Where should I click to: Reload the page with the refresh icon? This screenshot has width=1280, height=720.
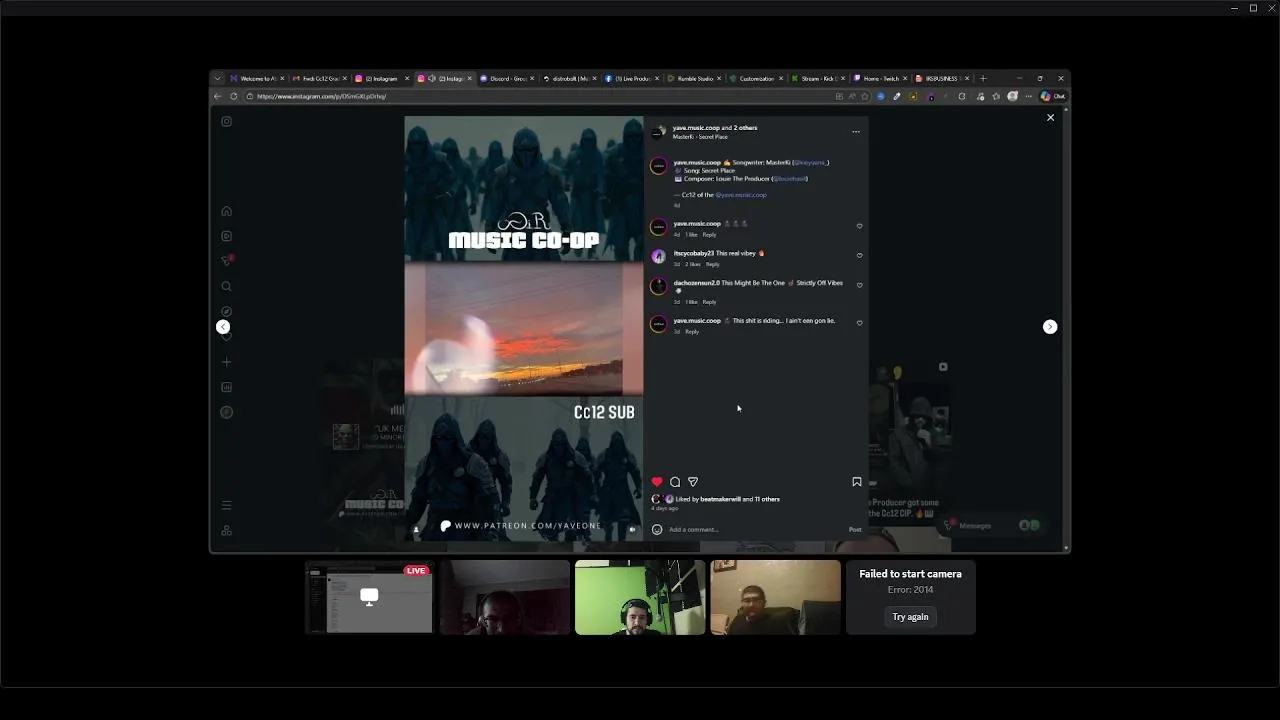click(234, 96)
